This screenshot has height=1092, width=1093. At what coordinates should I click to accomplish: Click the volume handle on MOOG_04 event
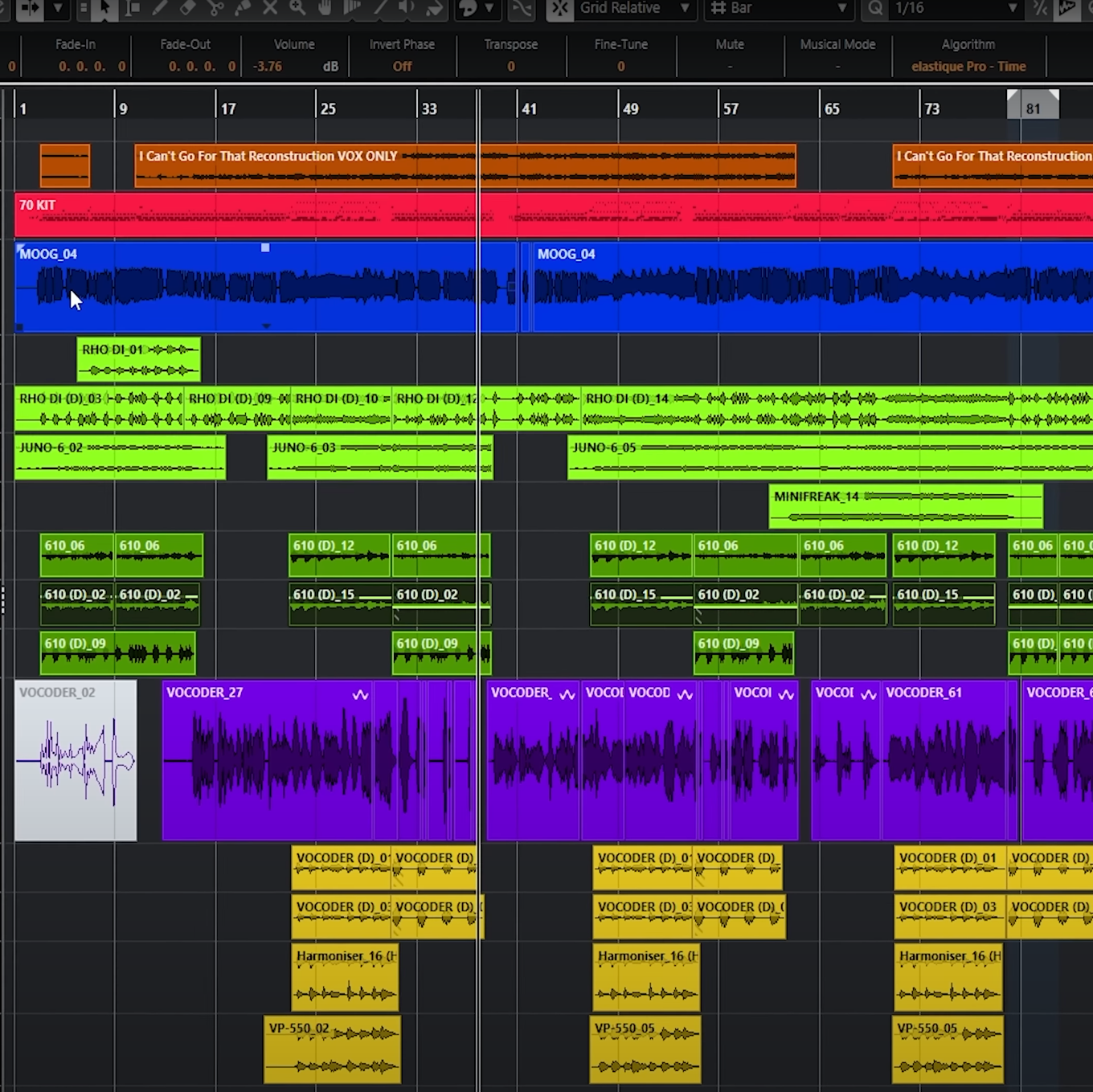click(265, 247)
